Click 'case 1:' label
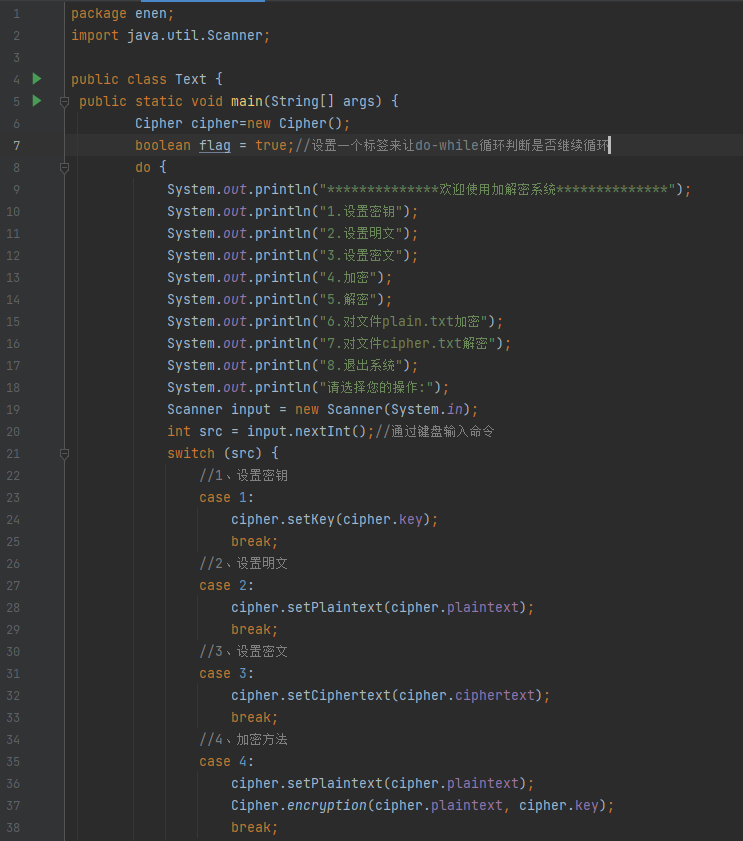The height and width of the screenshot is (841, 743). (226, 497)
